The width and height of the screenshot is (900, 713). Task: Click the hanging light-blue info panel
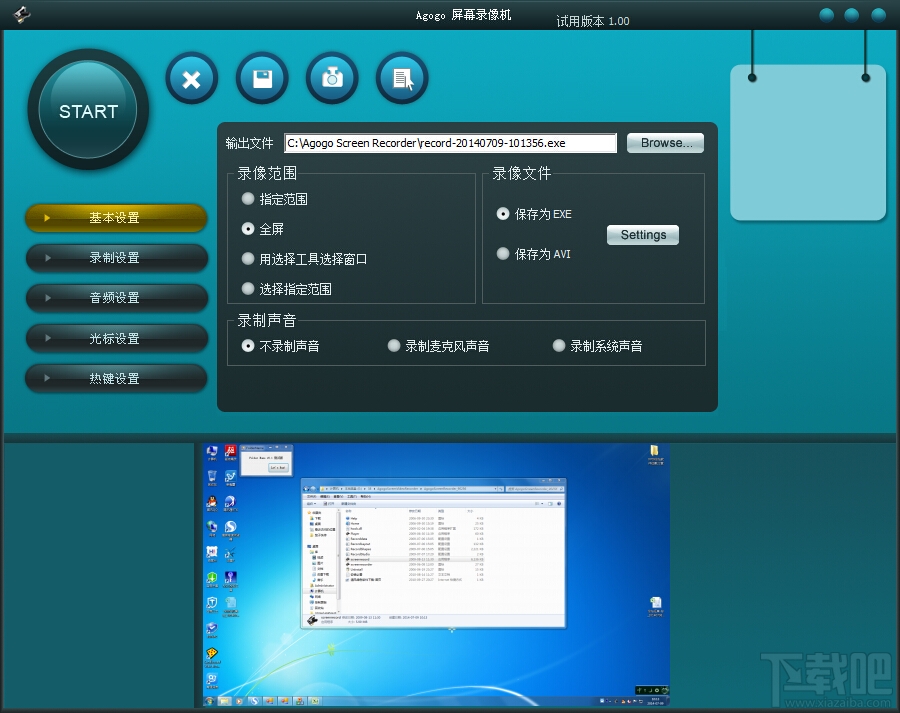click(x=808, y=142)
